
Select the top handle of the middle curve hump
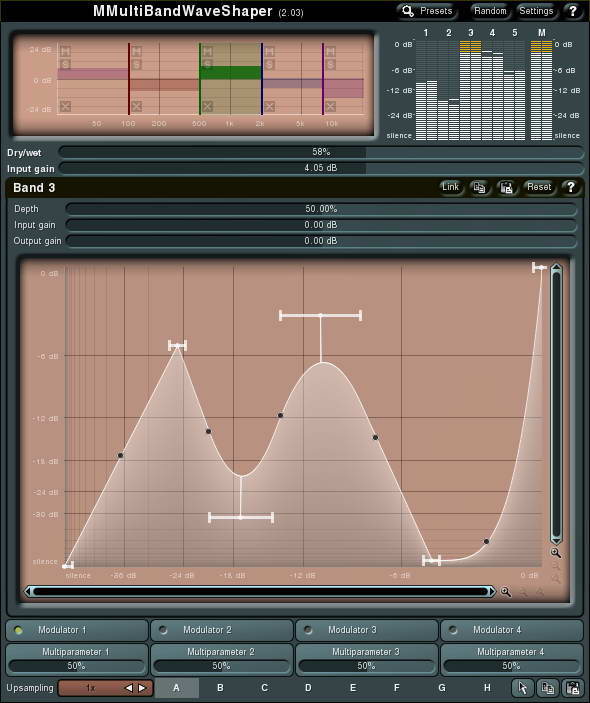tap(321, 316)
